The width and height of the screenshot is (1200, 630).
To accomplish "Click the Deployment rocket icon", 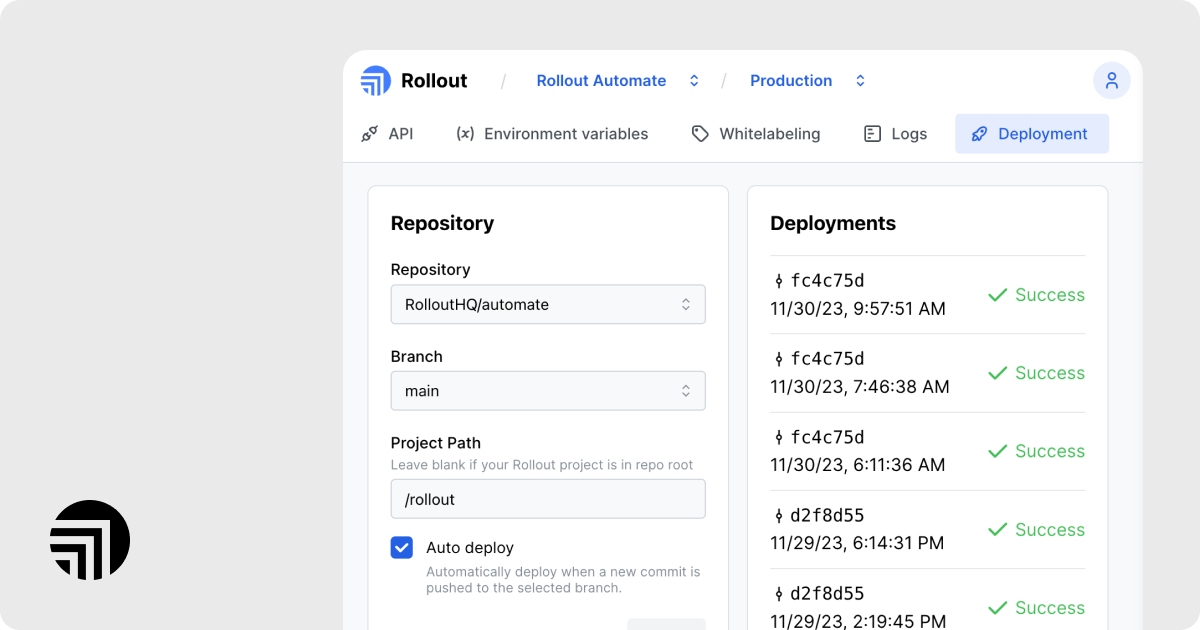I will [980, 134].
